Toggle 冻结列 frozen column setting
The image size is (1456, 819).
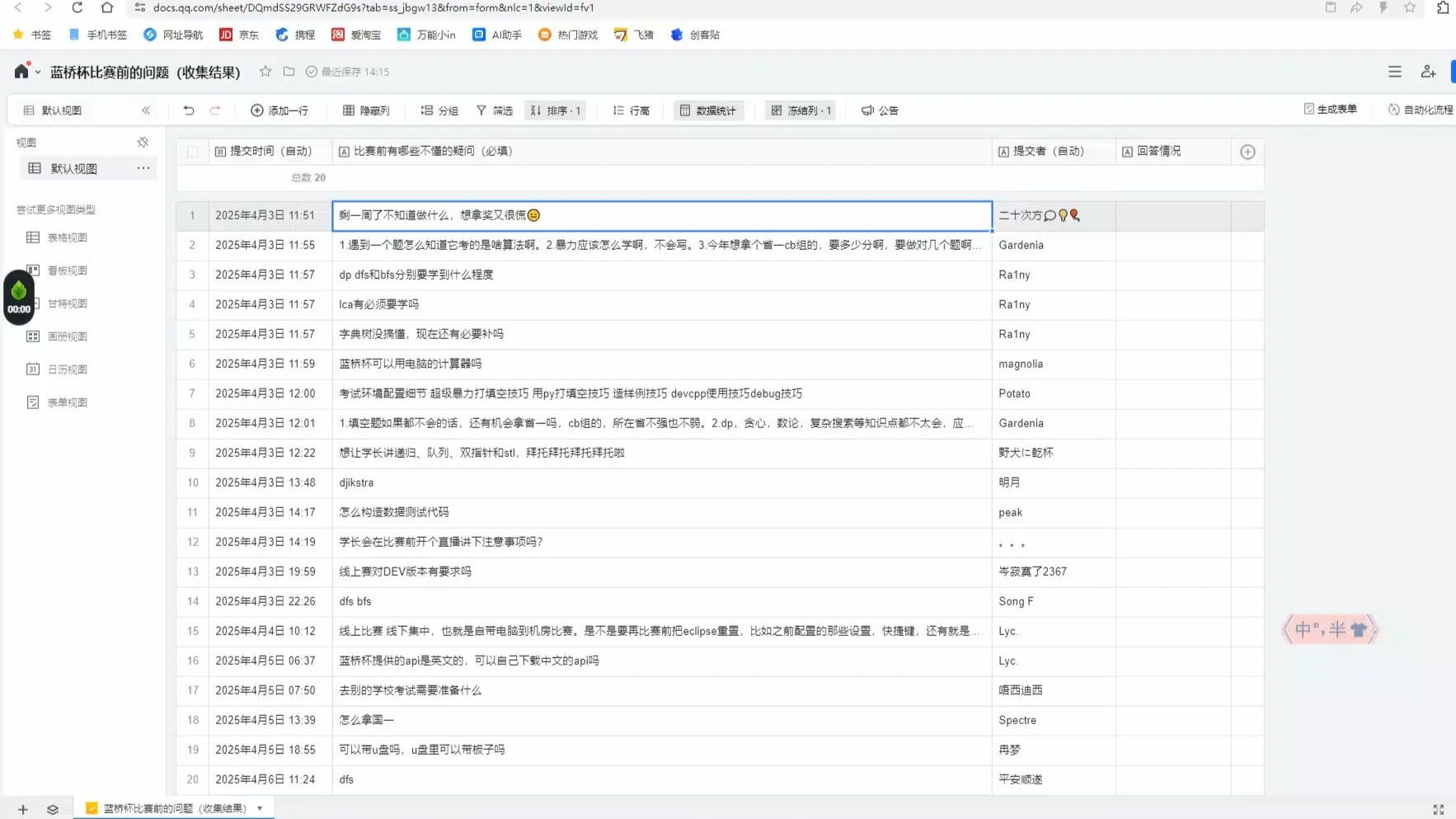click(800, 110)
